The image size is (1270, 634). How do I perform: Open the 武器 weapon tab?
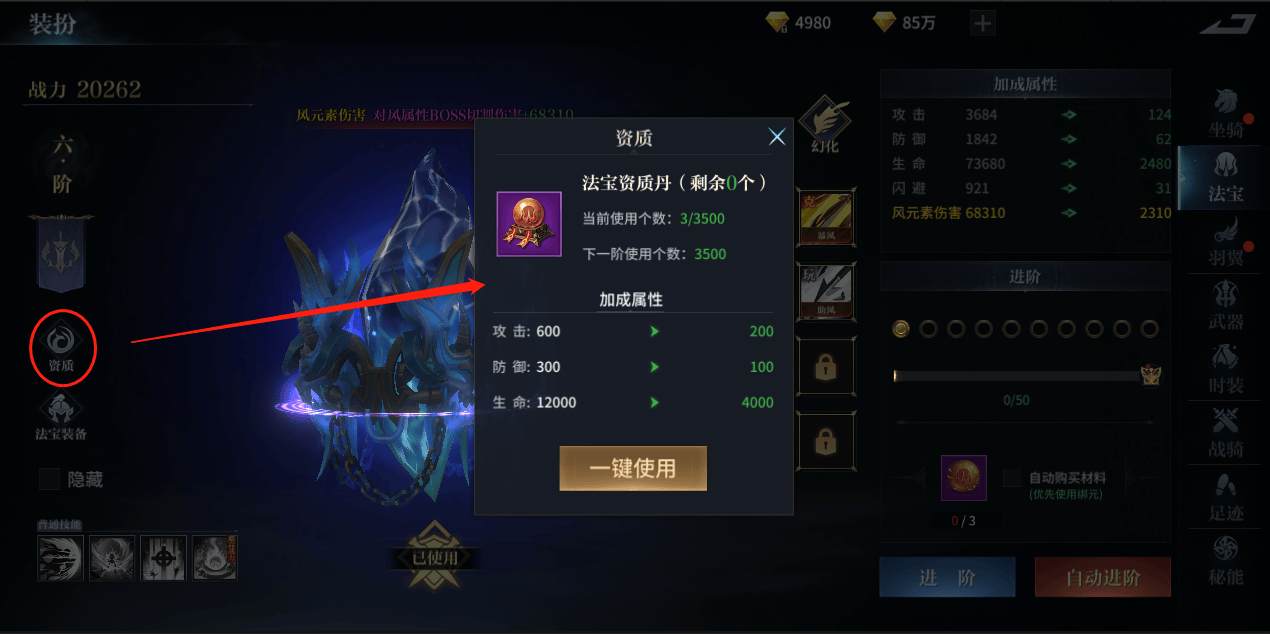1226,305
